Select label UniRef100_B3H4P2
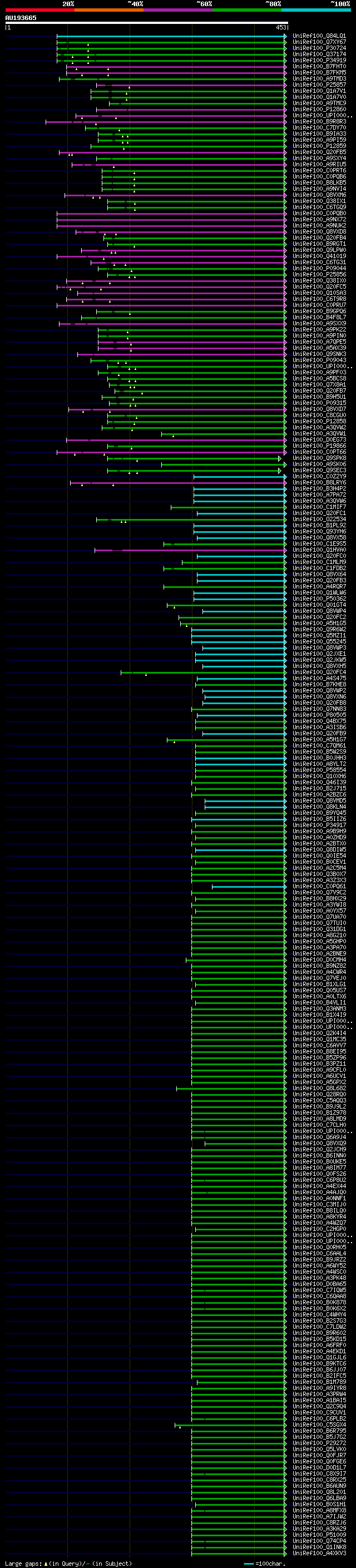 click(319, 489)
